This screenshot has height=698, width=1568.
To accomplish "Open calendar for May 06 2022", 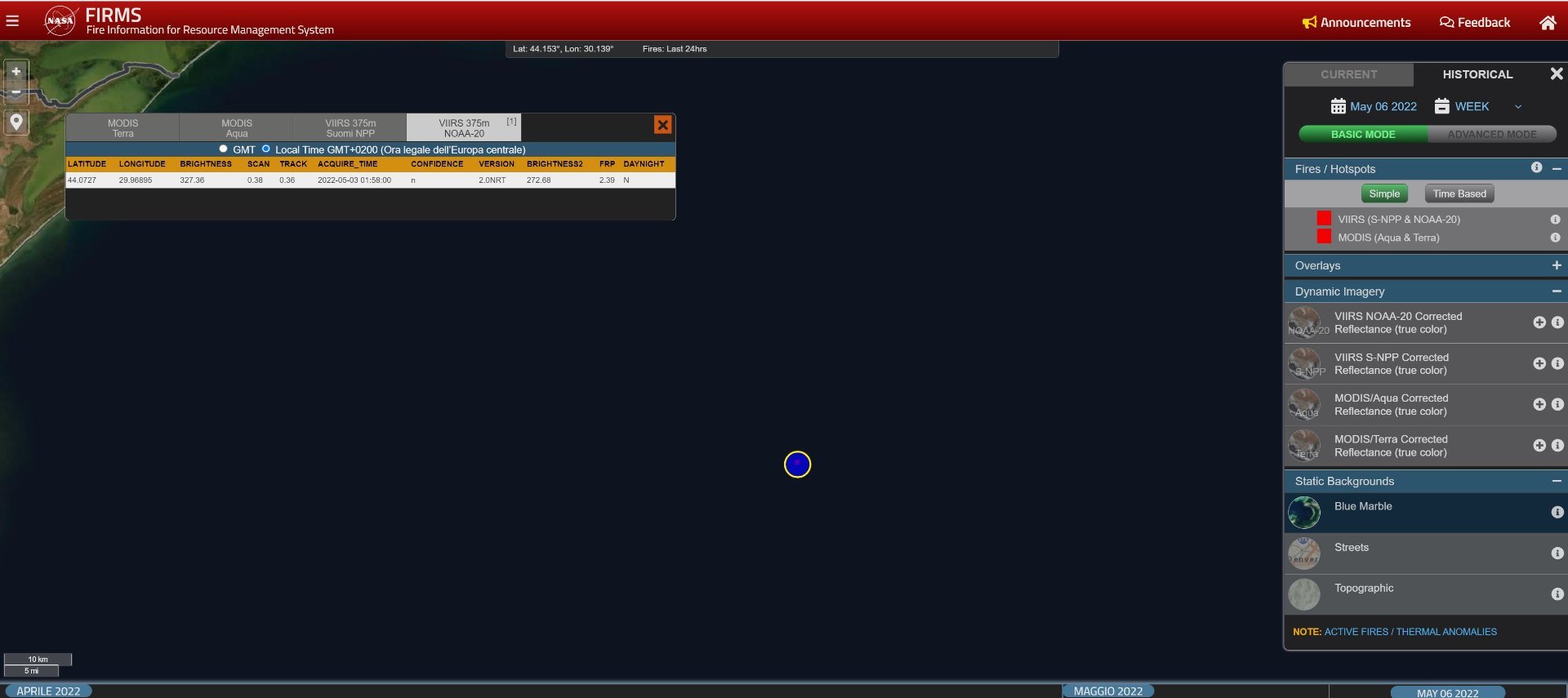I will click(1374, 107).
